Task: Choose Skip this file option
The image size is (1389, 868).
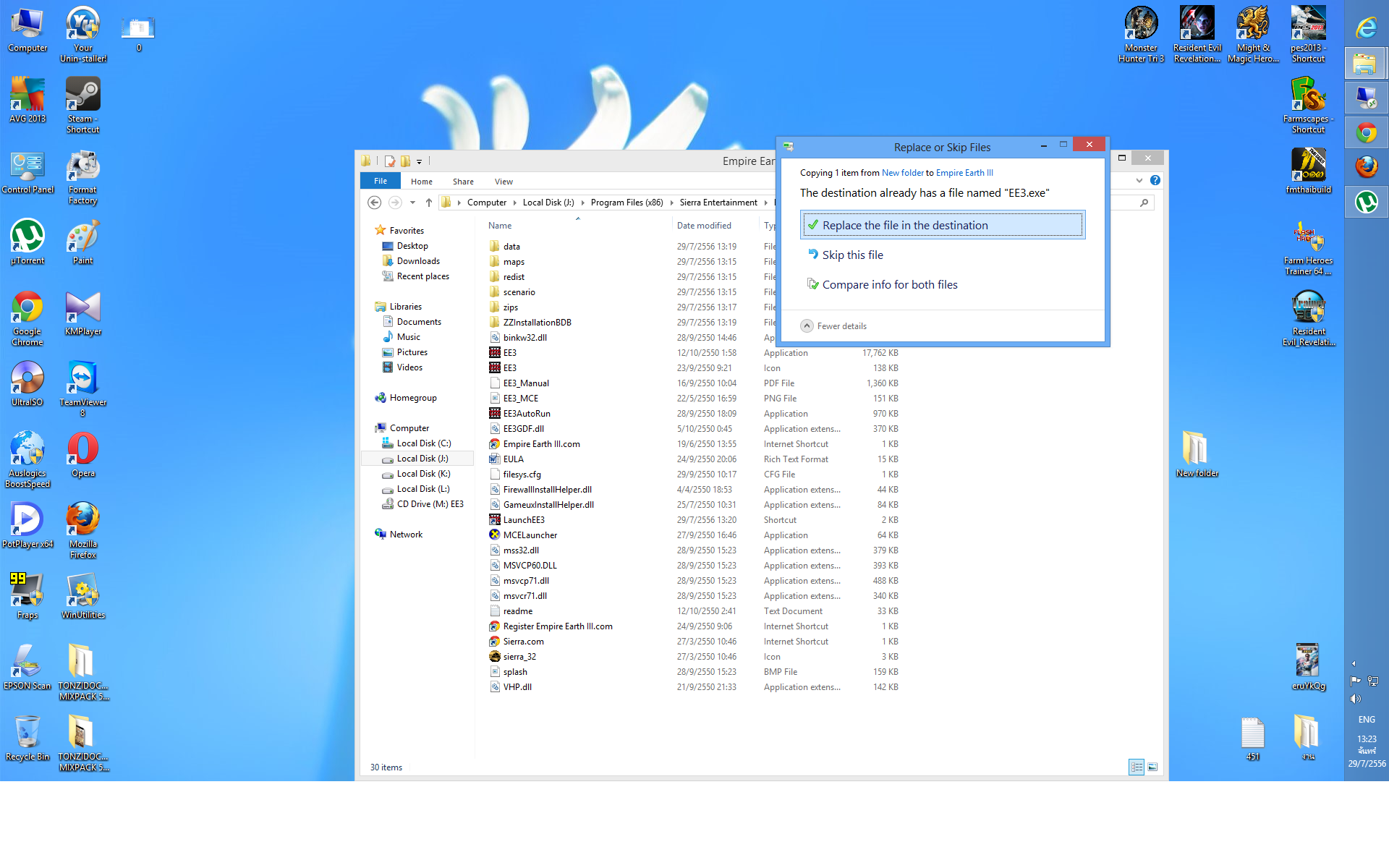Action: click(x=852, y=255)
